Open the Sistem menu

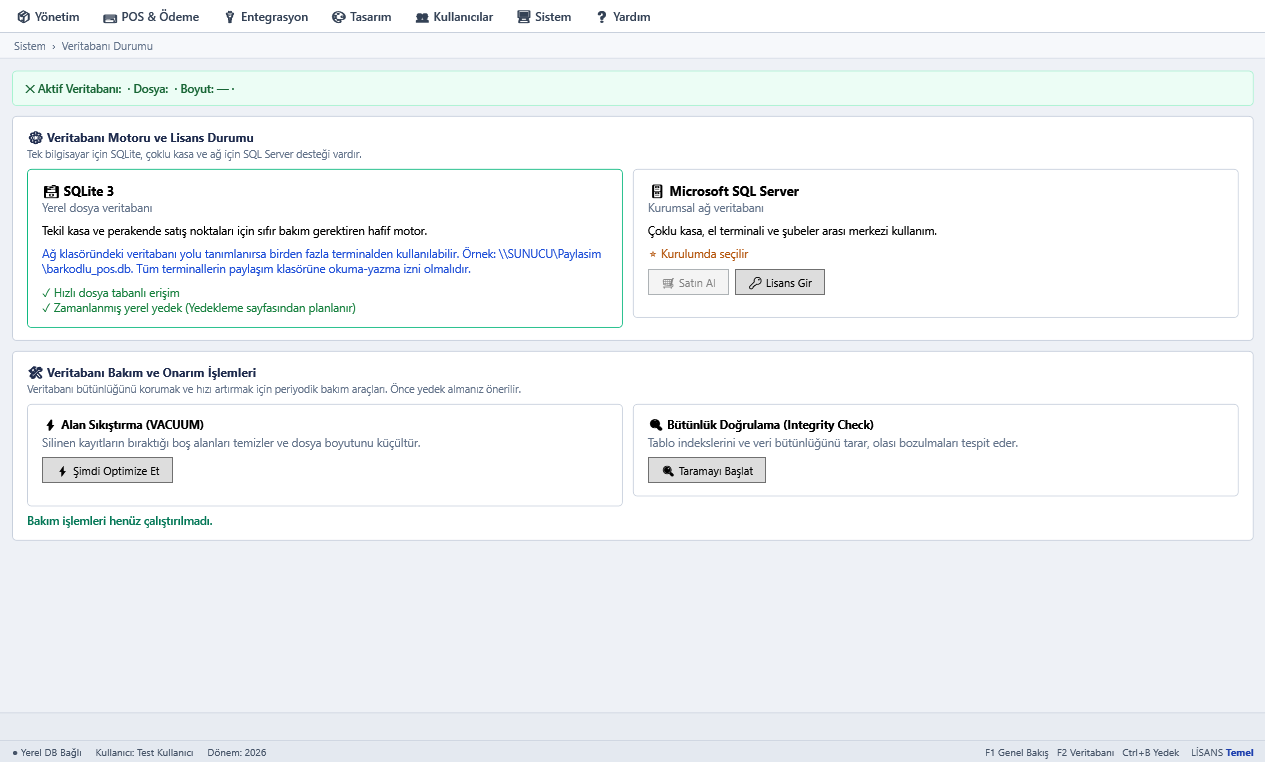544,17
